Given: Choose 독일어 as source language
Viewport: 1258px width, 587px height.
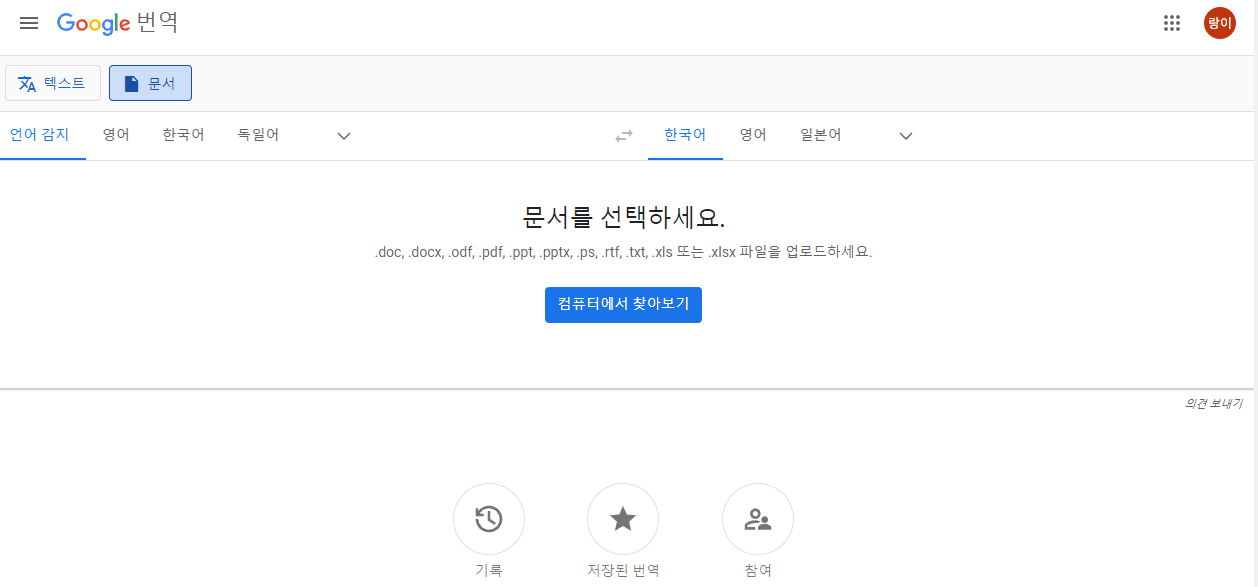Looking at the screenshot, I should click(x=258, y=135).
